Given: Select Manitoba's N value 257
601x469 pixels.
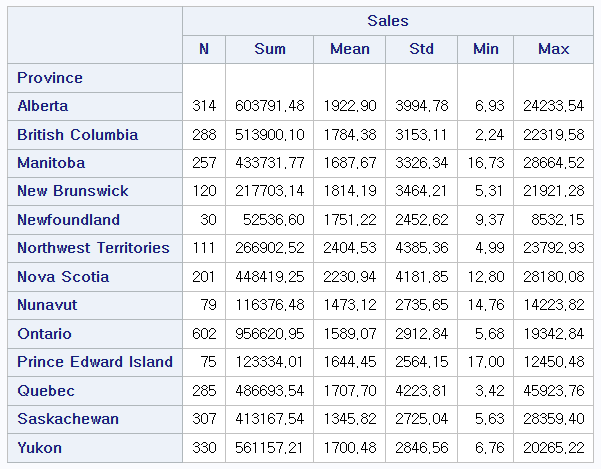Looking at the screenshot, I should (204, 163).
